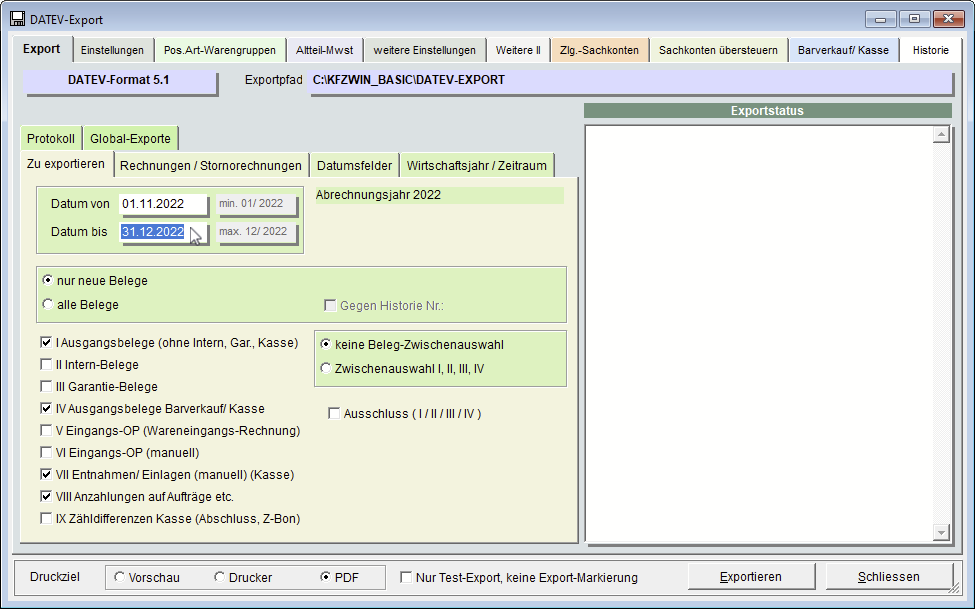975x609 pixels.
Task: Uncheck VII Entnahmen/ Einlagen (manuell) (Kasse)
Action: coord(46,475)
